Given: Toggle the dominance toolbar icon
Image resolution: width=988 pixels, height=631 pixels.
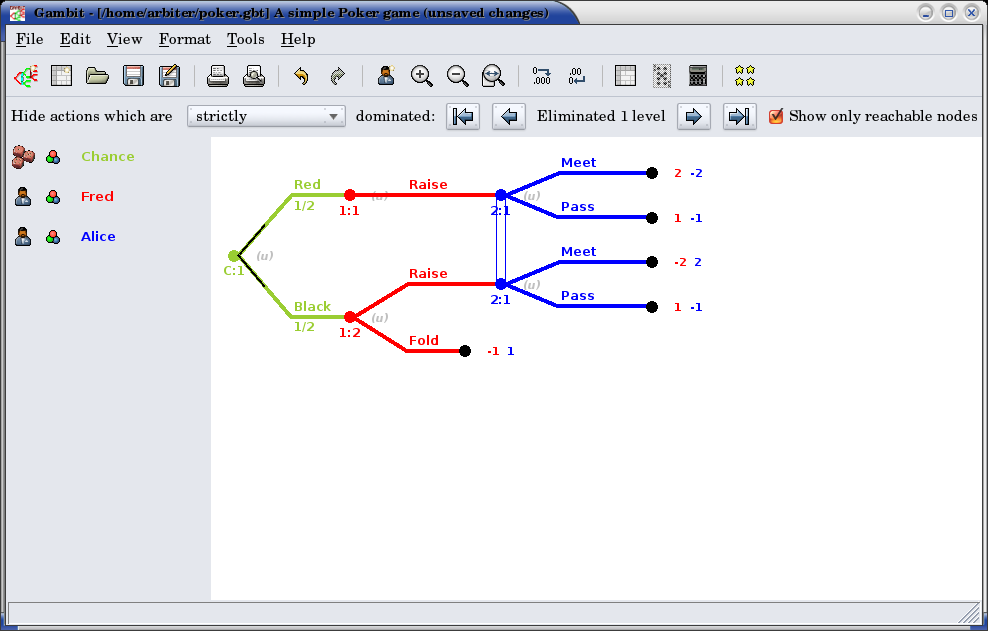Looking at the screenshot, I should coord(661,76).
